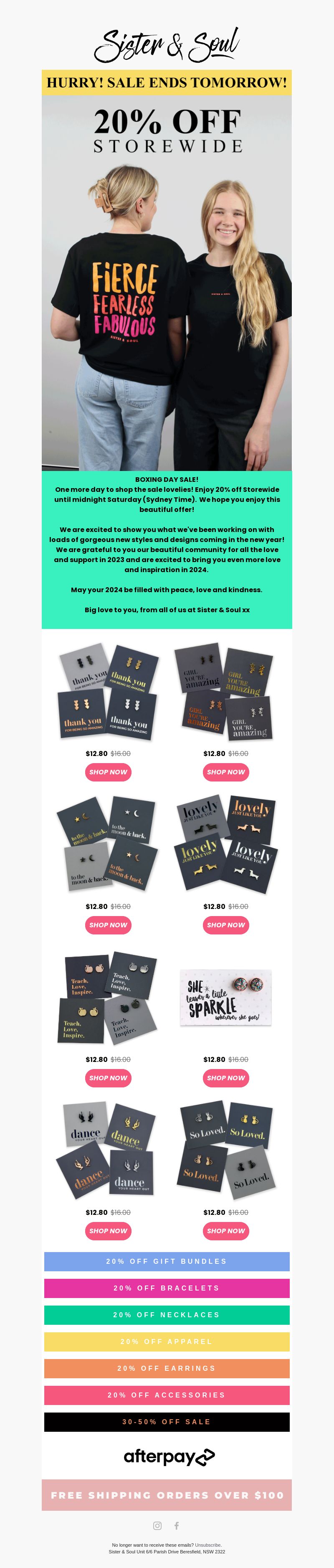Screen dimensions: 334x1568
Task: Open the Facebook icon in footer
Action: (x=177, y=1525)
